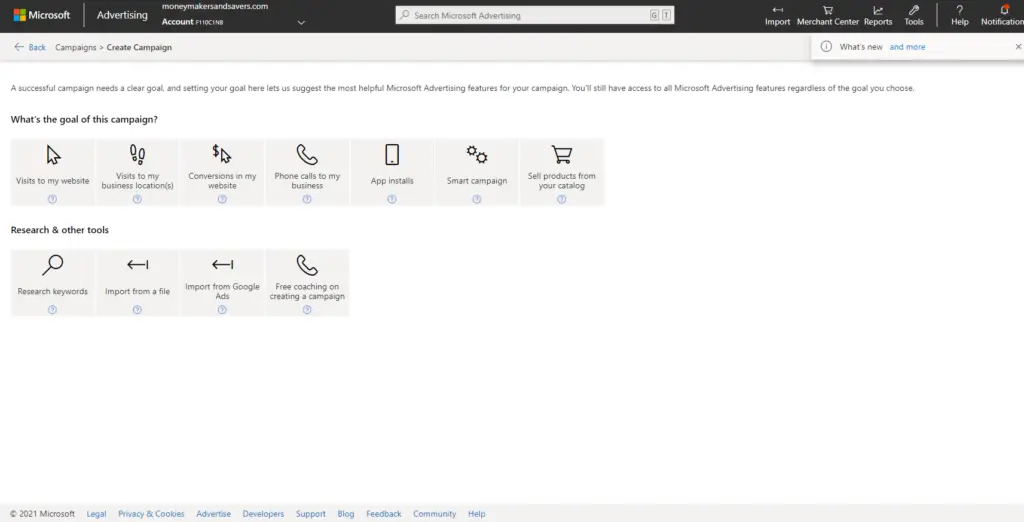Go Back using the back arrow link

30,47
